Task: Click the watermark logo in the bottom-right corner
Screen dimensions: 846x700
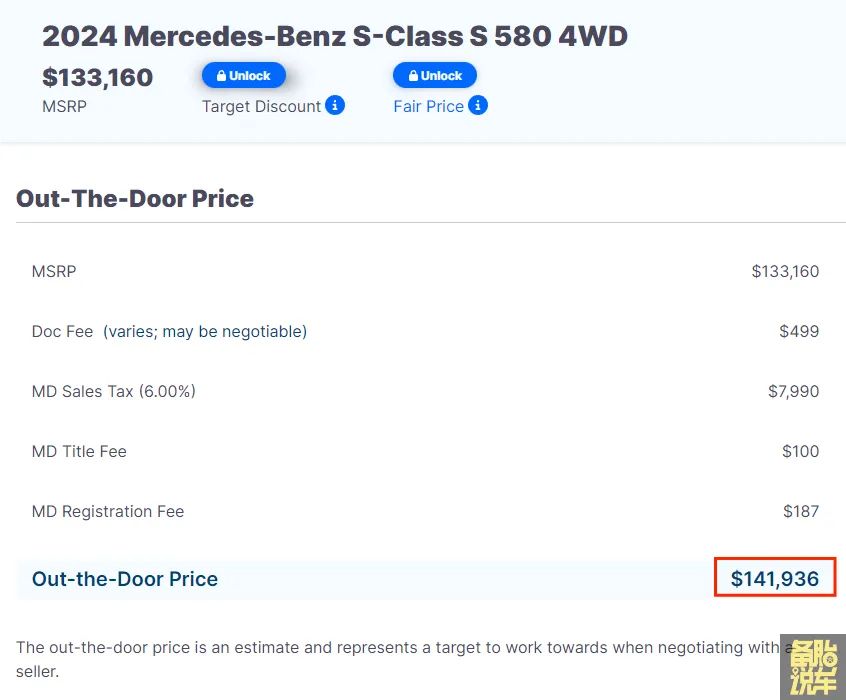Action: (813, 666)
